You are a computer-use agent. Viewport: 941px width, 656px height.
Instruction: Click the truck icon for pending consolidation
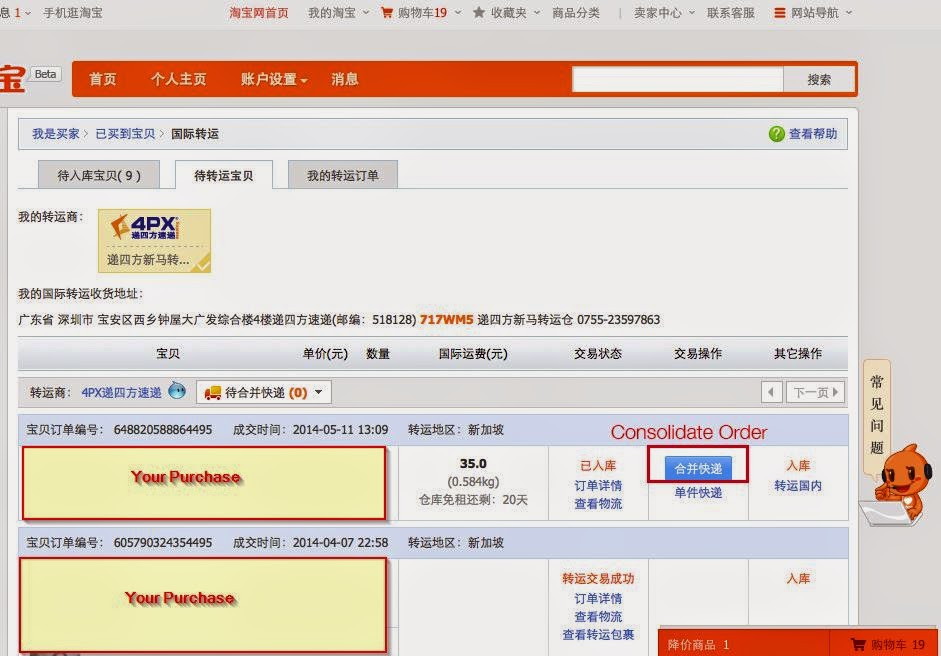pyautogui.click(x=212, y=393)
